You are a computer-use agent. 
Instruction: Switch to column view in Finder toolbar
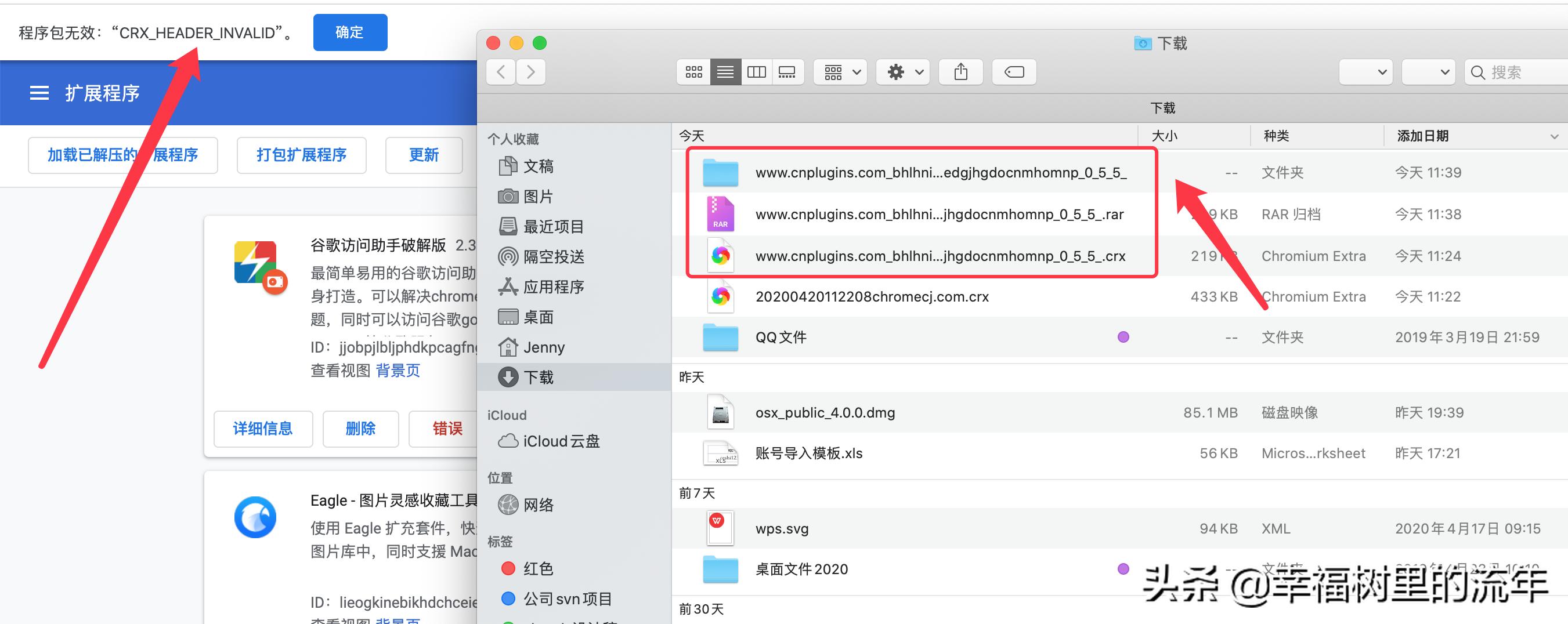(756, 72)
